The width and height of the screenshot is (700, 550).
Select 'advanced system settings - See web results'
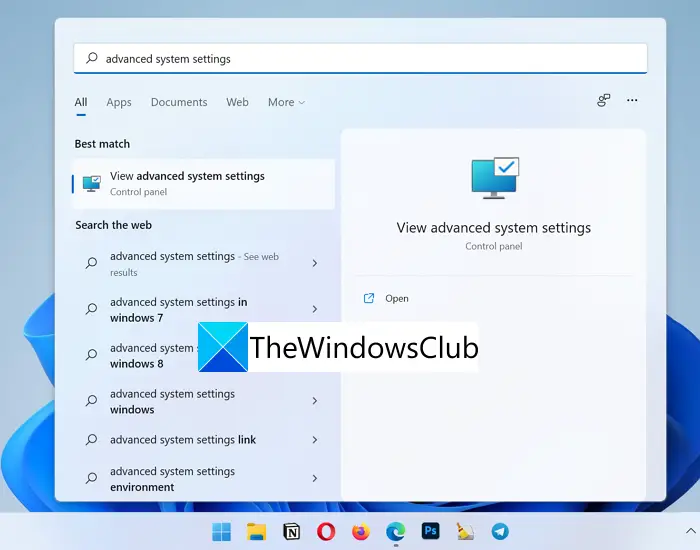coord(204,263)
